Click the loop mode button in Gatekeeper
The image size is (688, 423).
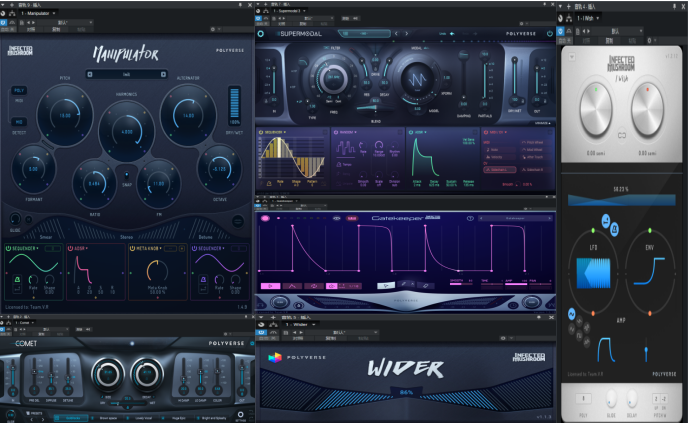click(x=314, y=286)
